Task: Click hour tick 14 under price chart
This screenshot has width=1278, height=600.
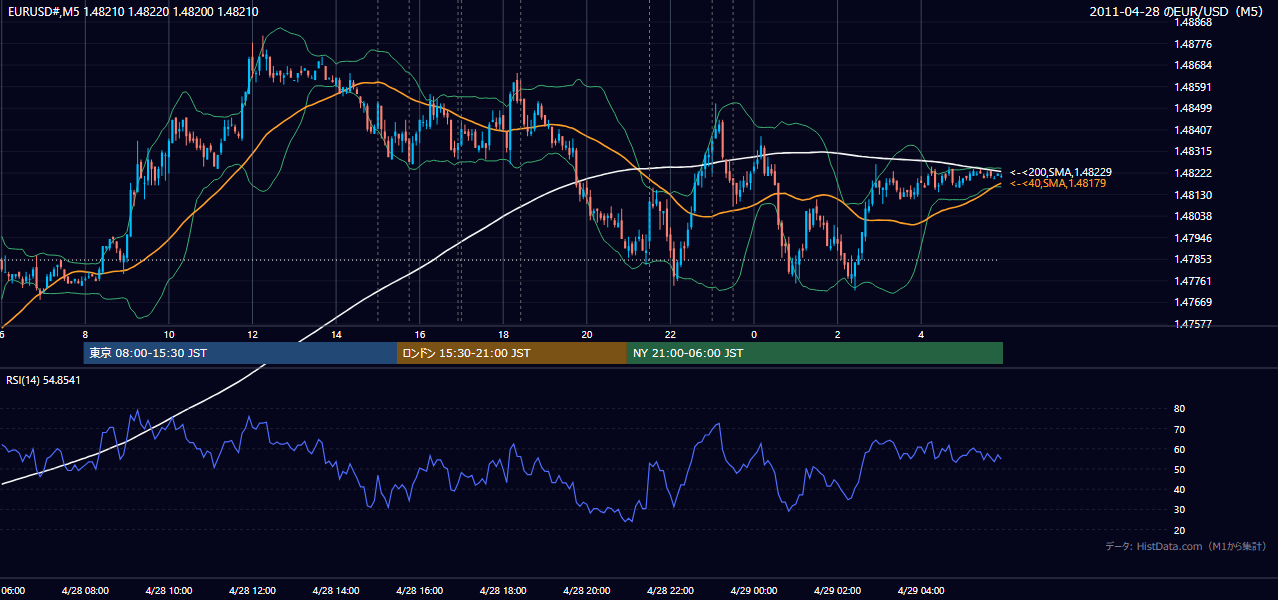Action: point(336,335)
